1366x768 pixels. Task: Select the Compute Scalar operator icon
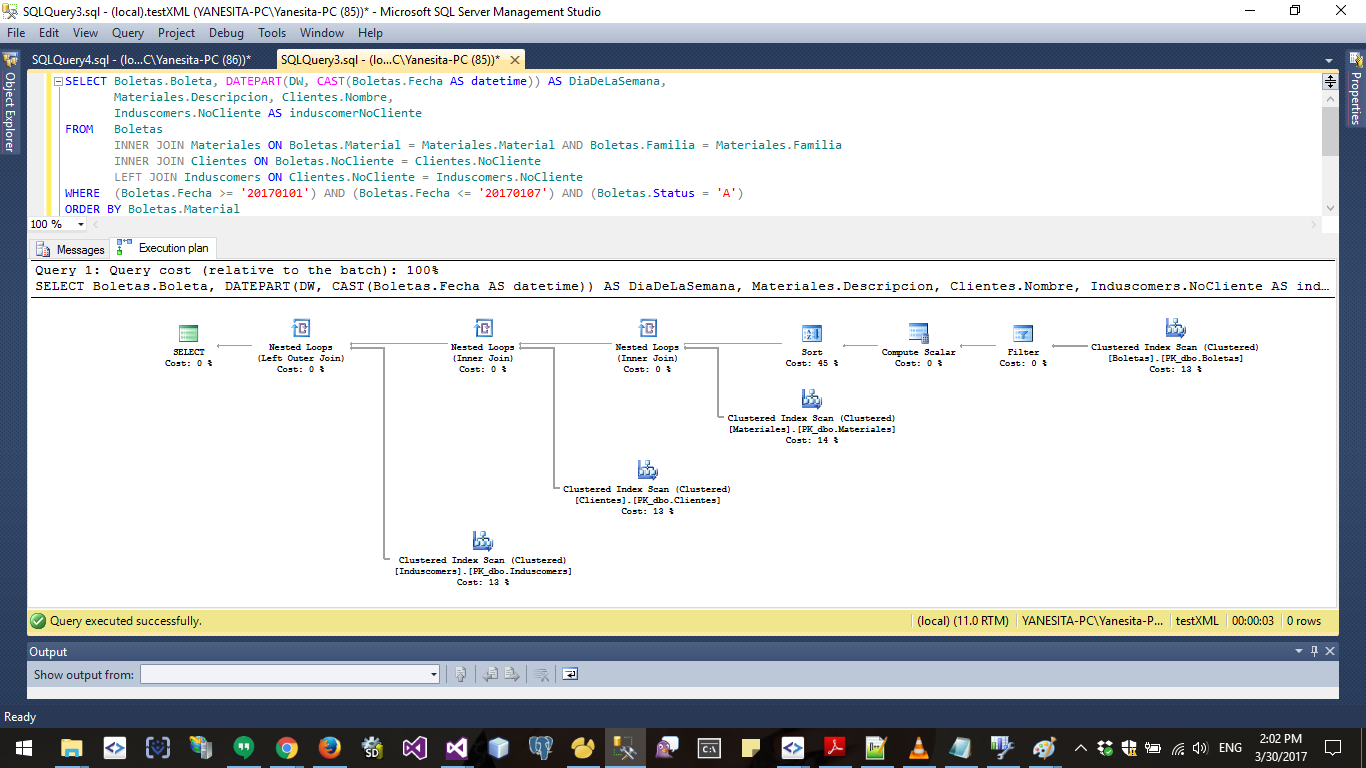[x=918, y=333]
